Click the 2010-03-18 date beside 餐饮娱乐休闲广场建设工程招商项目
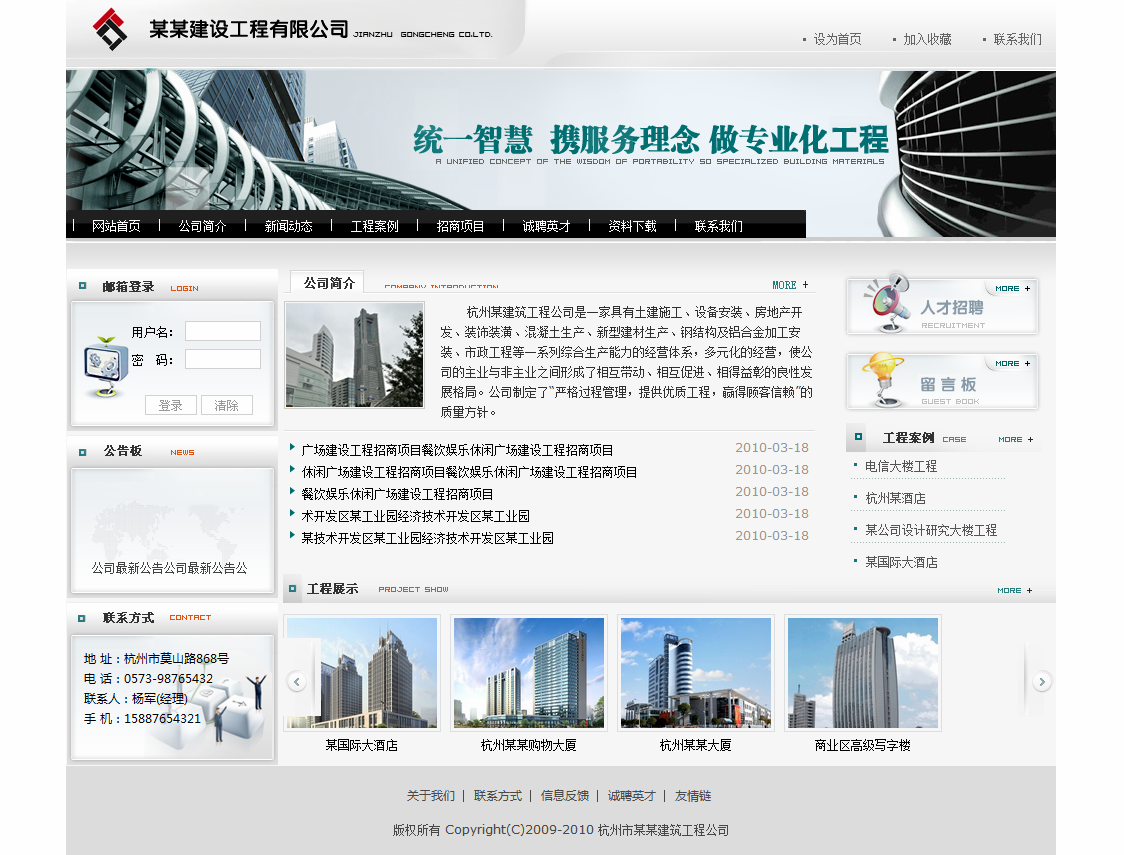The image size is (1124, 855). click(772, 492)
